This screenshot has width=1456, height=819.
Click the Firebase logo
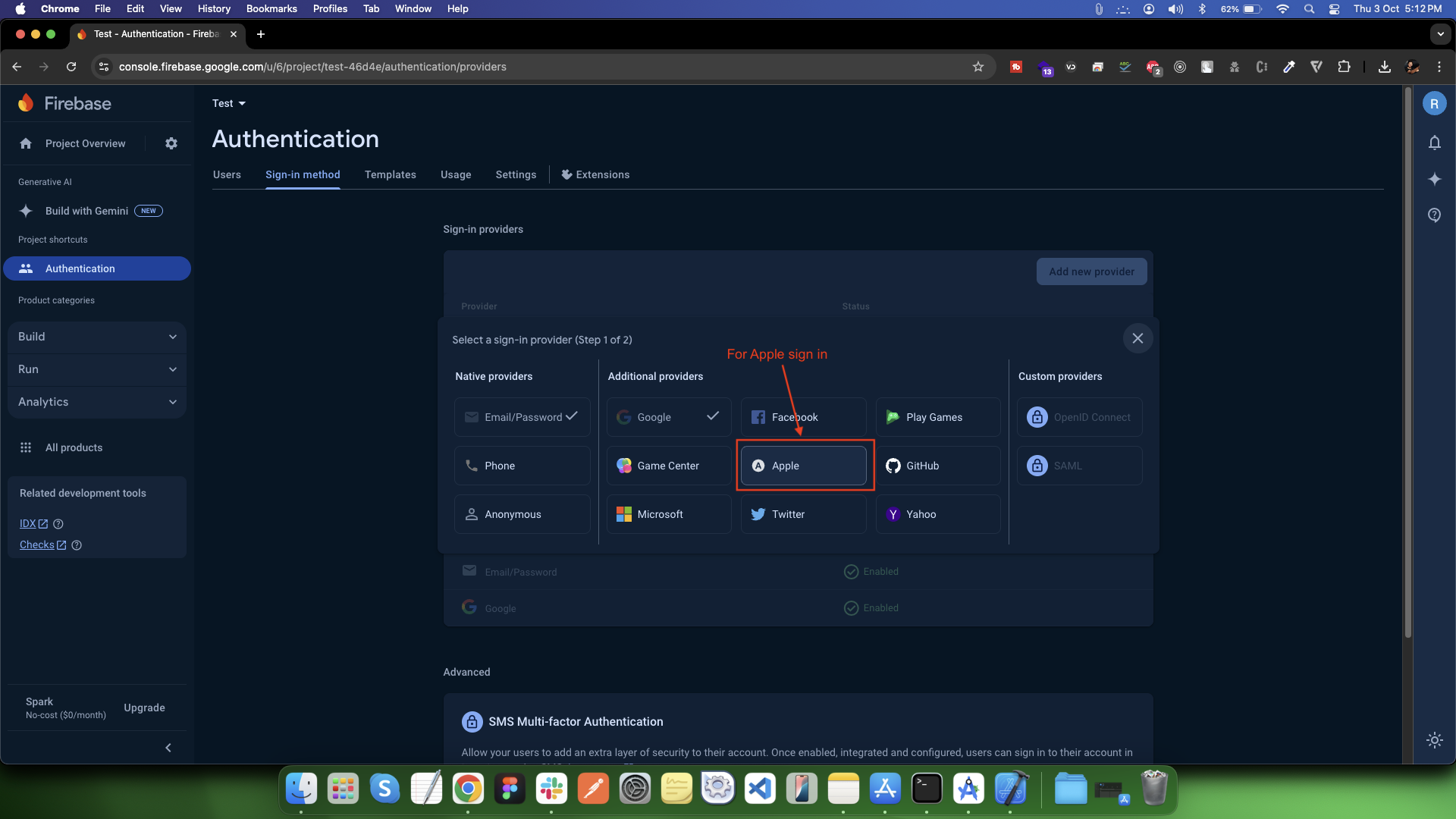(65, 103)
